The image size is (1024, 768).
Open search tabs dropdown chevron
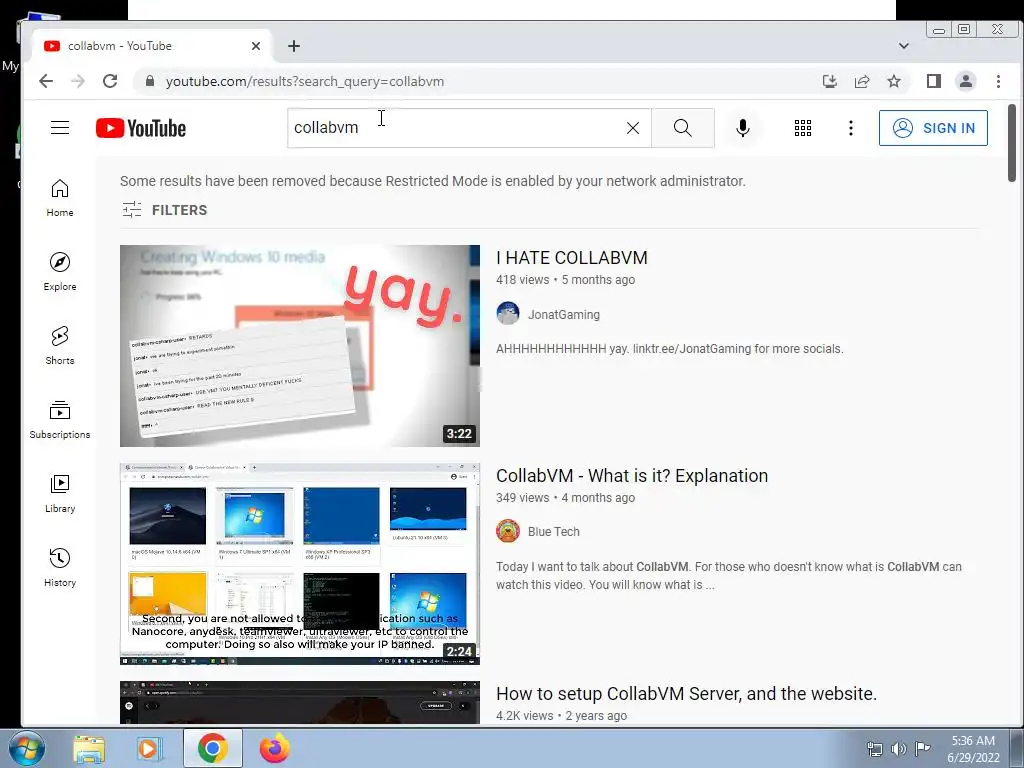pyautogui.click(x=903, y=46)
